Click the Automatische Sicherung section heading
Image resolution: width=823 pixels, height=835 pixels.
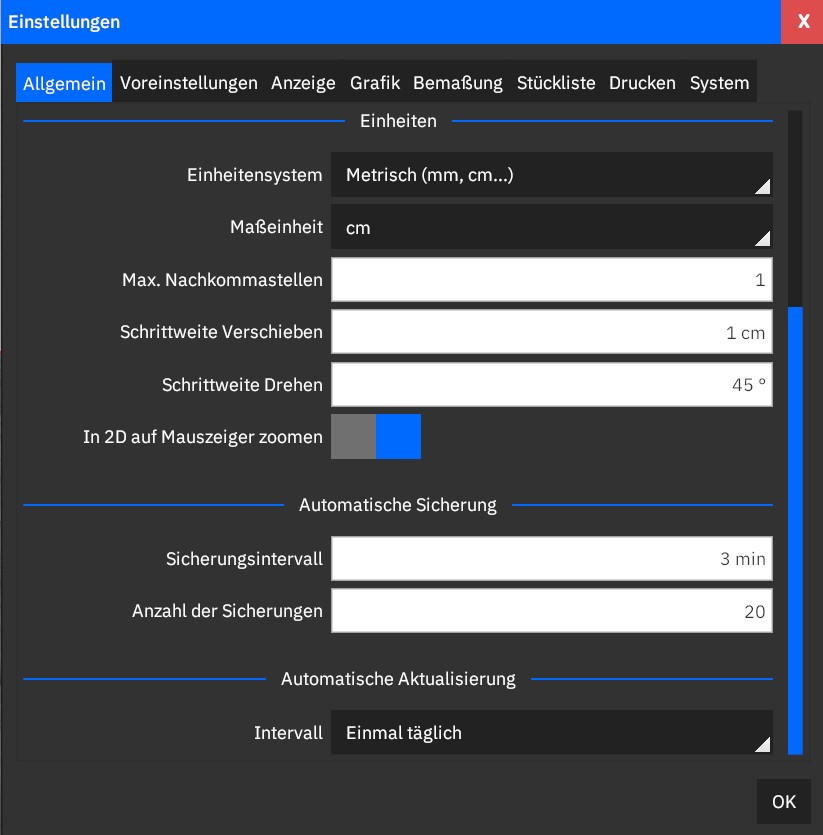point(398,504)
